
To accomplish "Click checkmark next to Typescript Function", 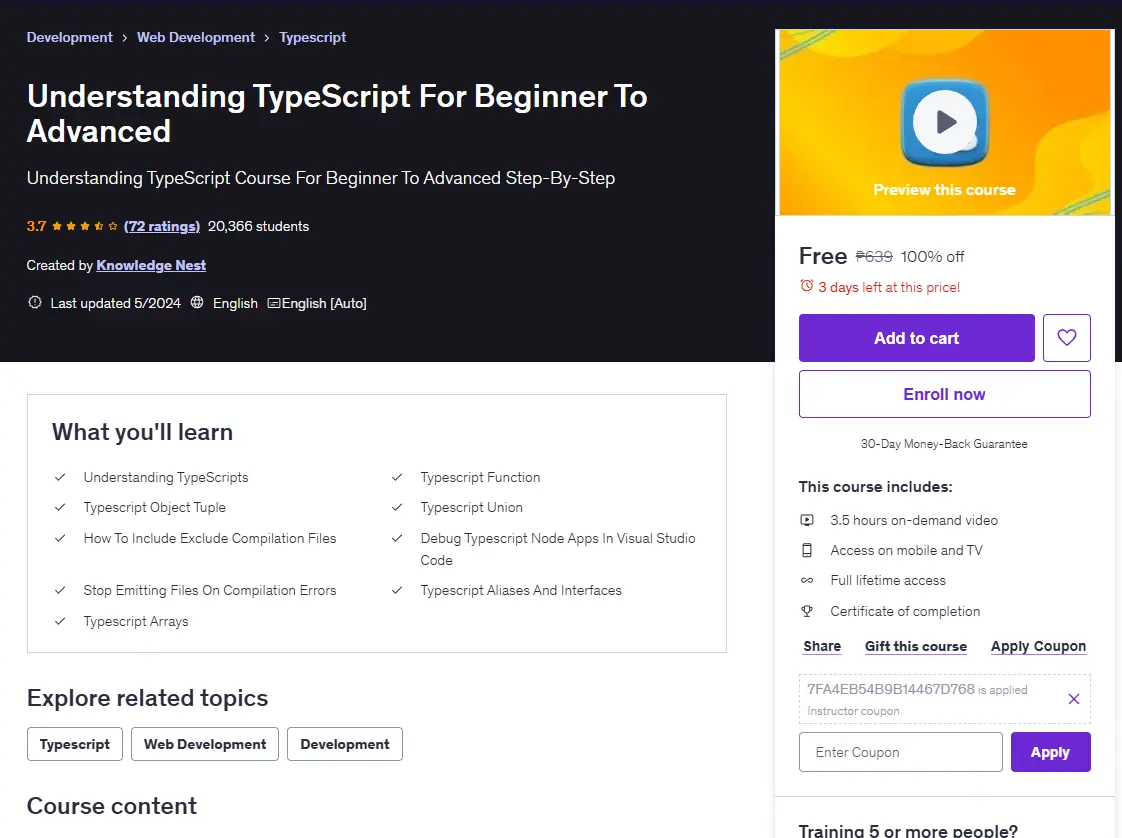I will [x=397, y=477].
